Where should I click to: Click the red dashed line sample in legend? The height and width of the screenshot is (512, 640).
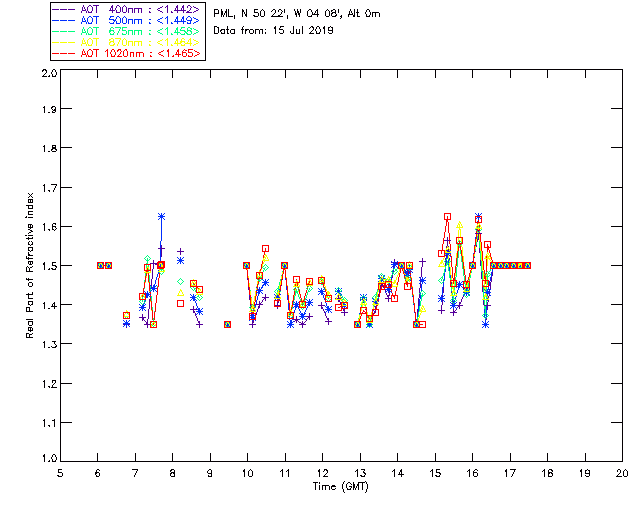(x=64, y=53)
